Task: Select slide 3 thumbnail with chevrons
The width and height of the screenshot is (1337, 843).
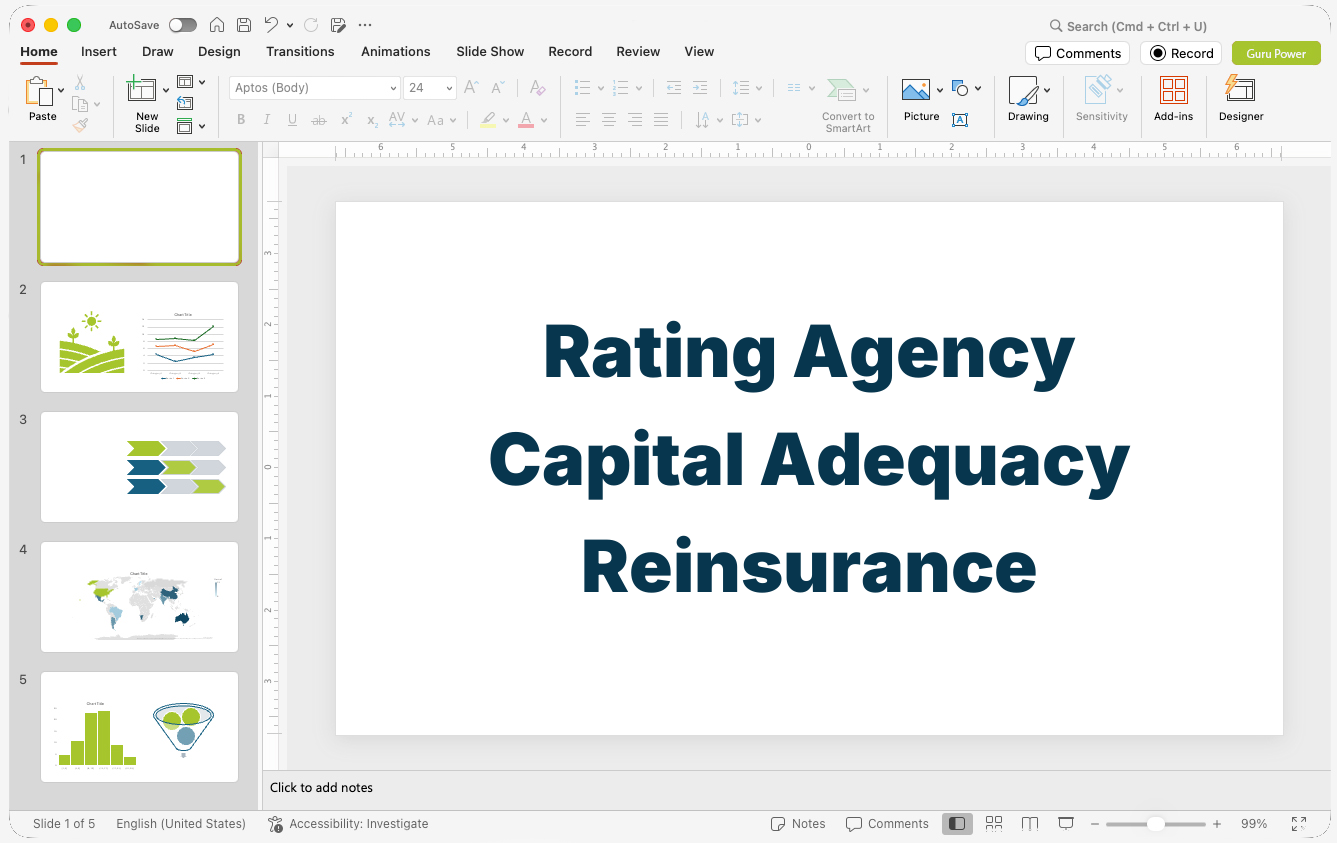Action: coord(139,467)
